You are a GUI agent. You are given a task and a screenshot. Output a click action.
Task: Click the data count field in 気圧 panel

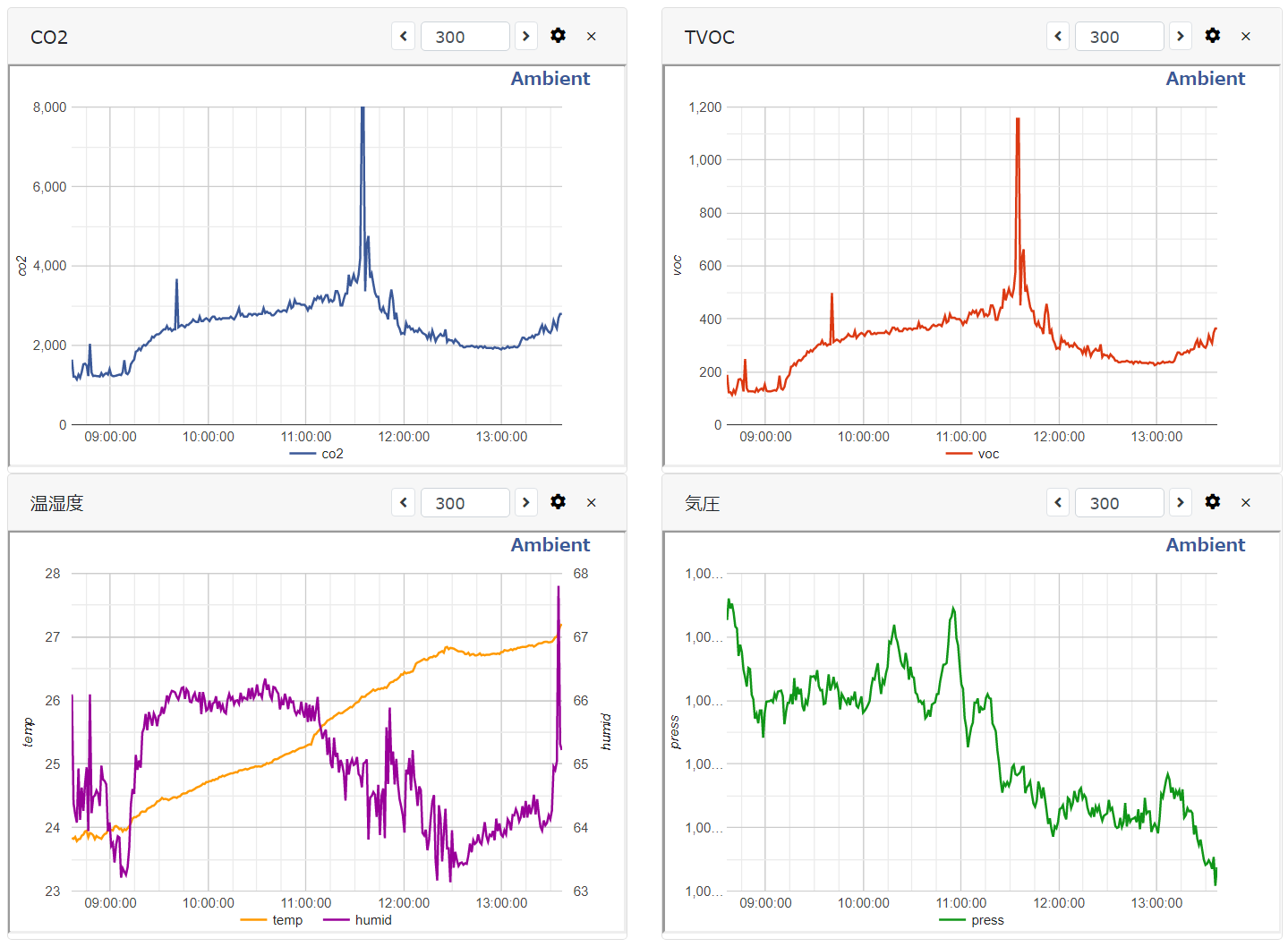pyautogui.click(x=1119, y=503)
